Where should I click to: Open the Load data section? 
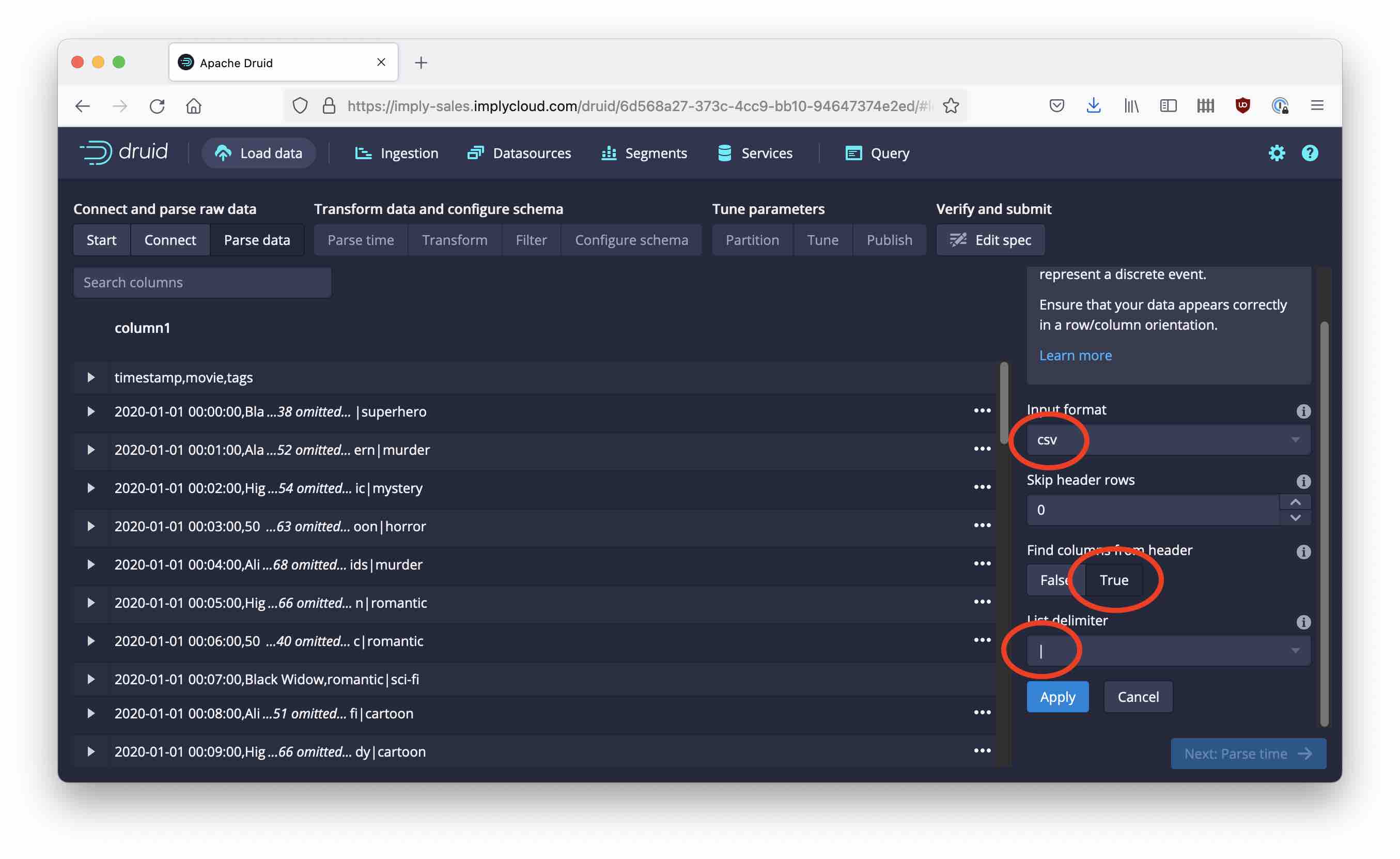(x=258, y=153)
